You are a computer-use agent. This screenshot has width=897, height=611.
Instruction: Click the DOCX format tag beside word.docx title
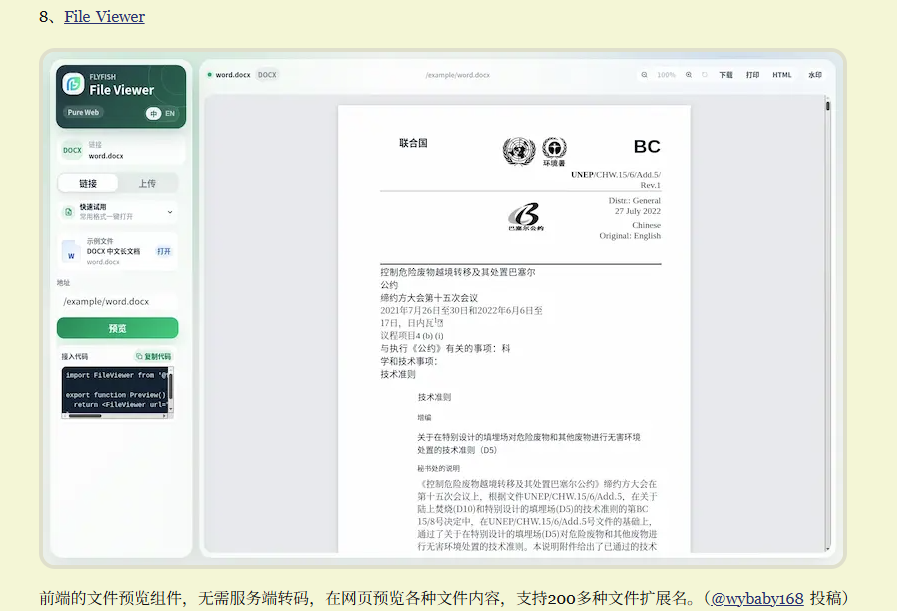point(267,75)
